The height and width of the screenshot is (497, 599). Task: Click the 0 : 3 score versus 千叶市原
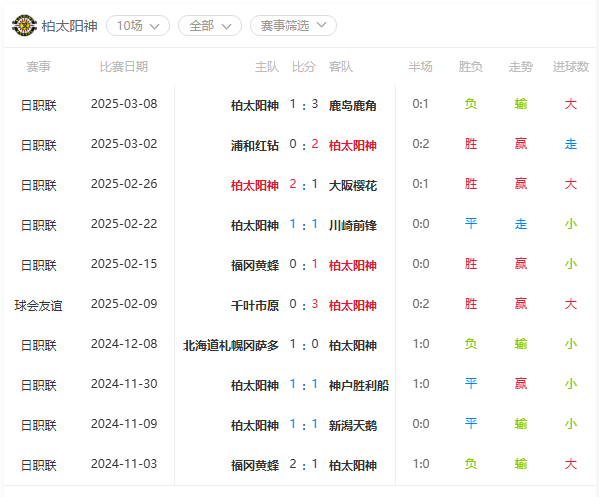(304, 304)
